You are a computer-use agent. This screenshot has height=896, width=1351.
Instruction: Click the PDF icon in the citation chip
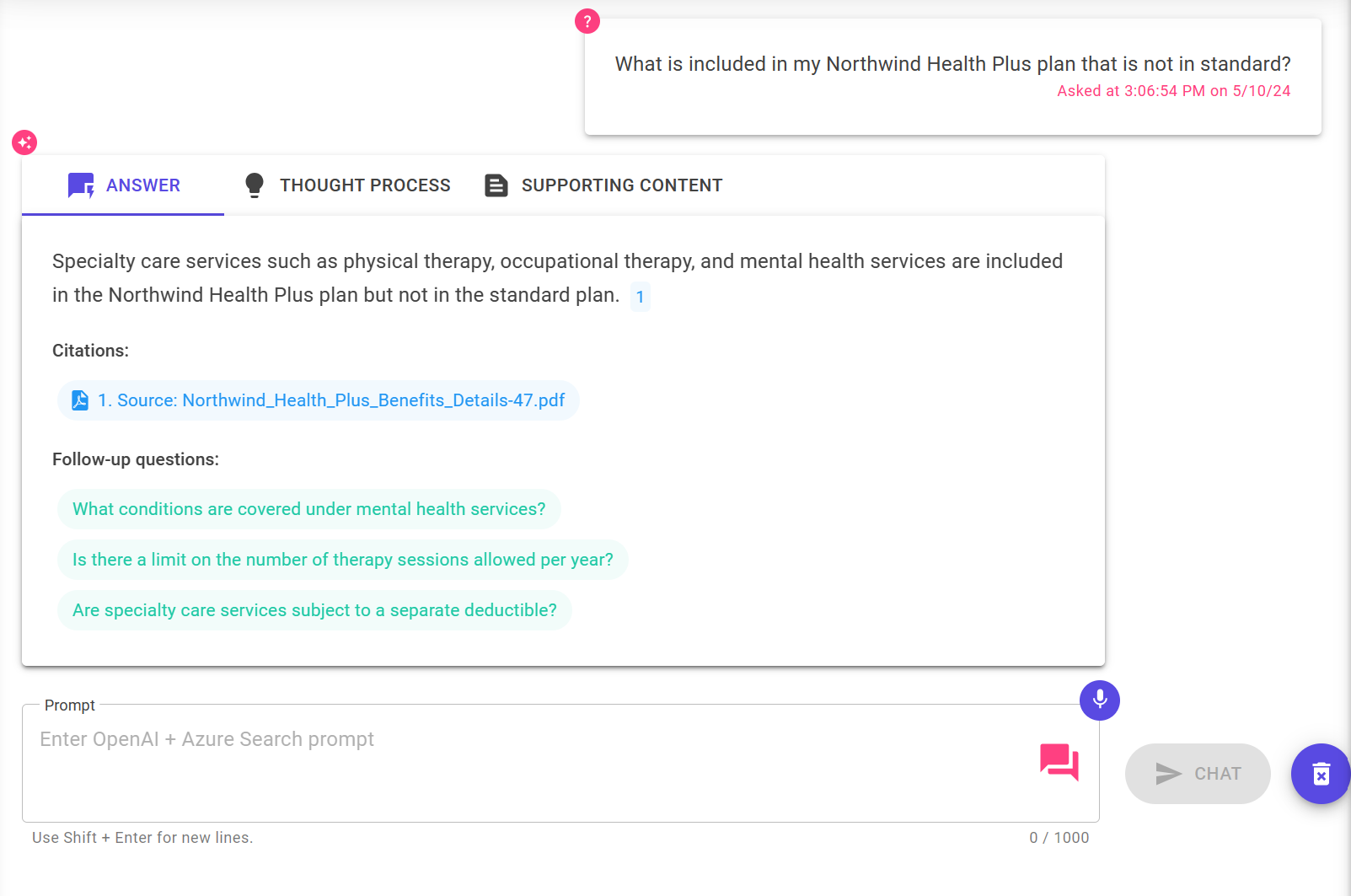point(80,400)
